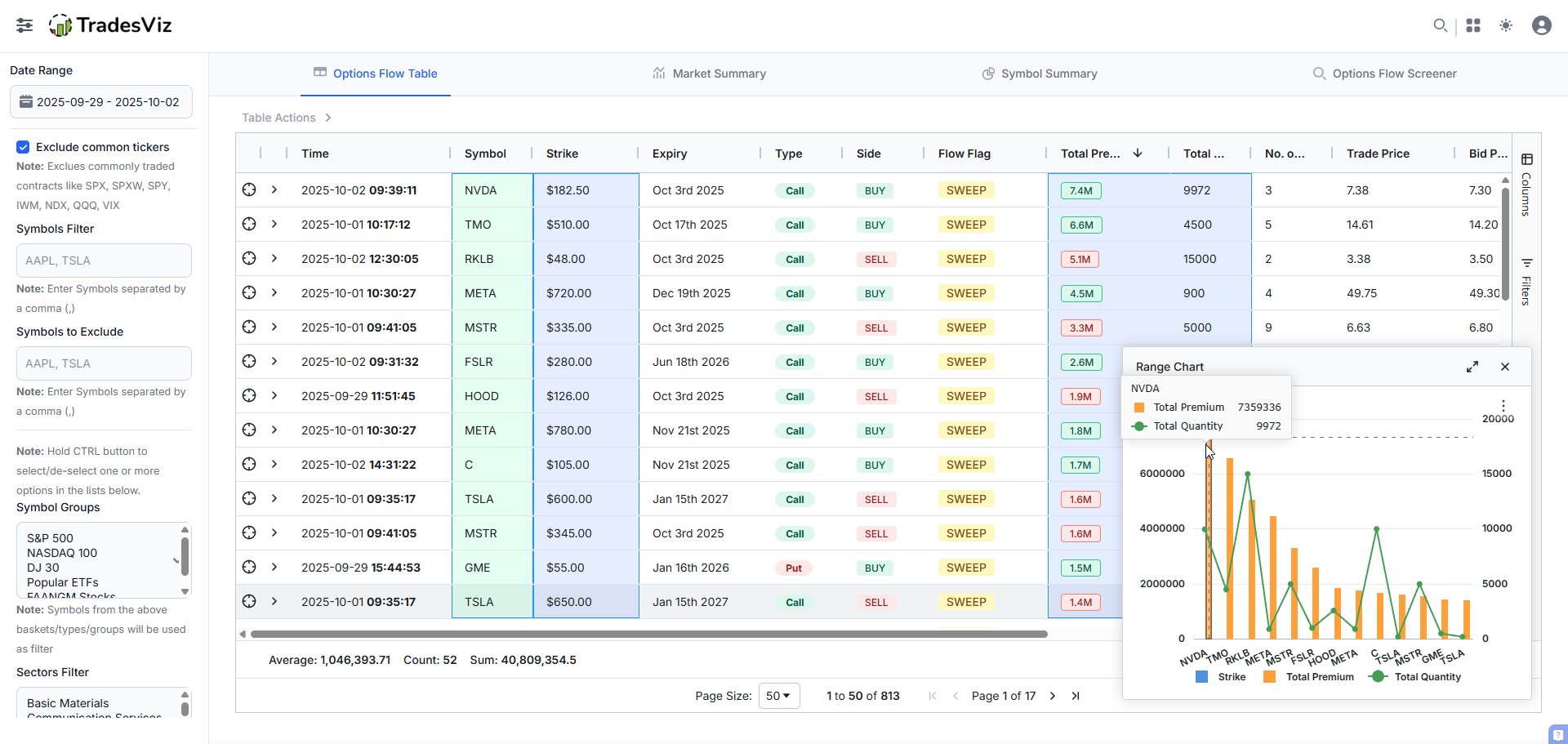Open the search magnifier icon
Image resolution: width=1568 pixels, height=744 pixels.
click(1440, 25)
